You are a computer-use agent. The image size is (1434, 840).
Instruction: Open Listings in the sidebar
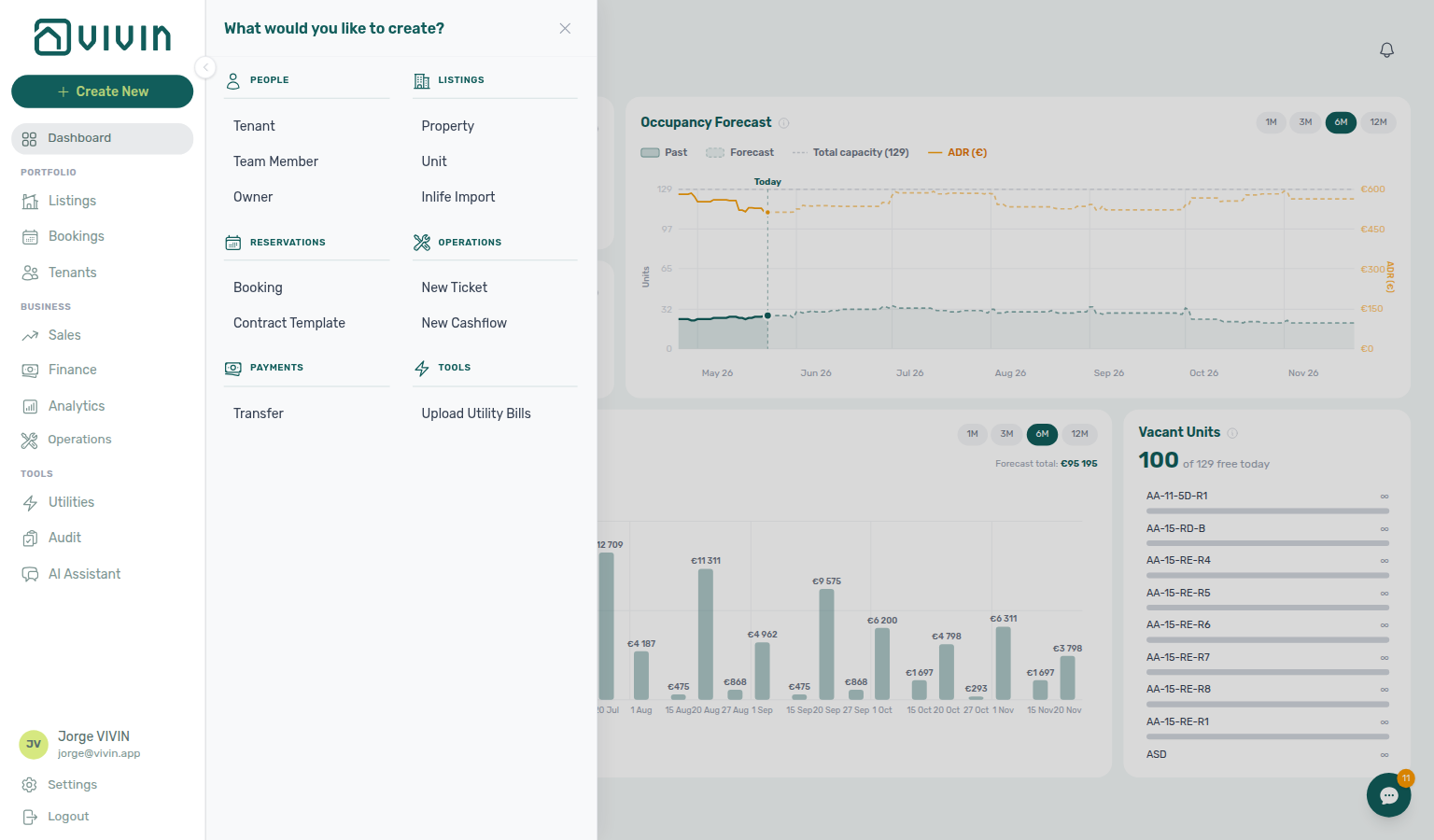(x=72, y=201)
